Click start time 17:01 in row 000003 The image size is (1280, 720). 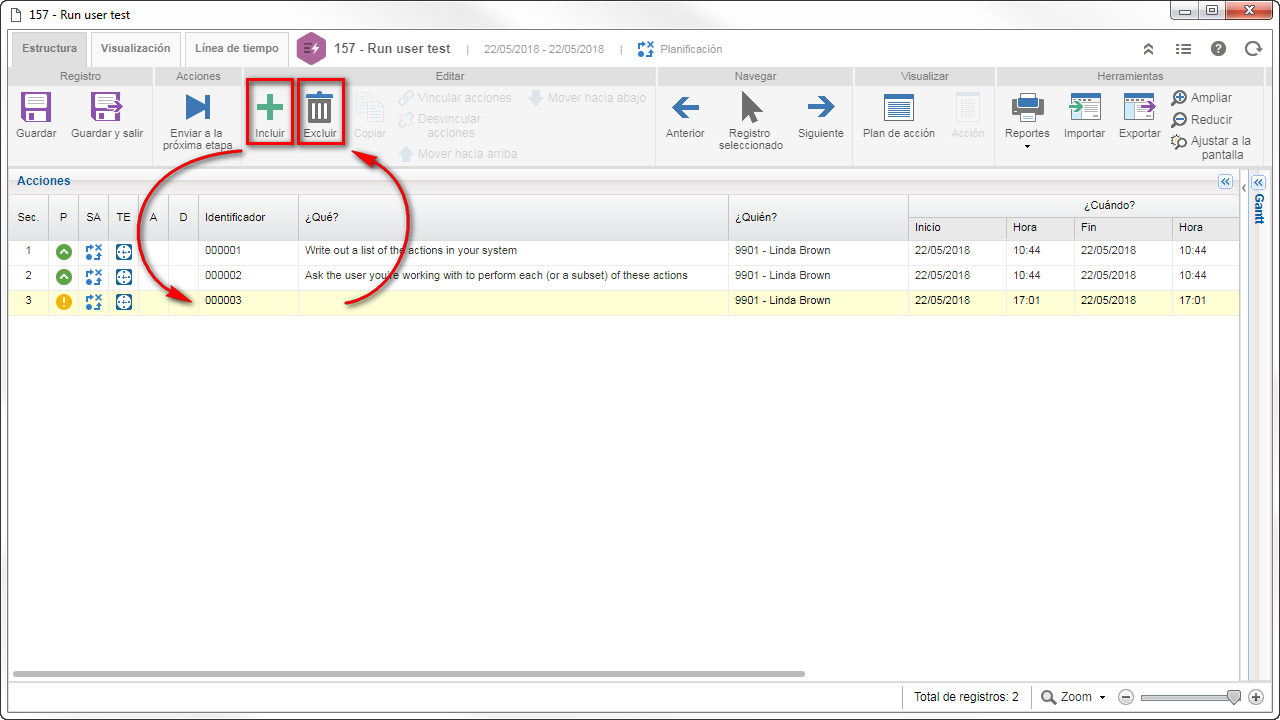click(x=1026, y=301)
